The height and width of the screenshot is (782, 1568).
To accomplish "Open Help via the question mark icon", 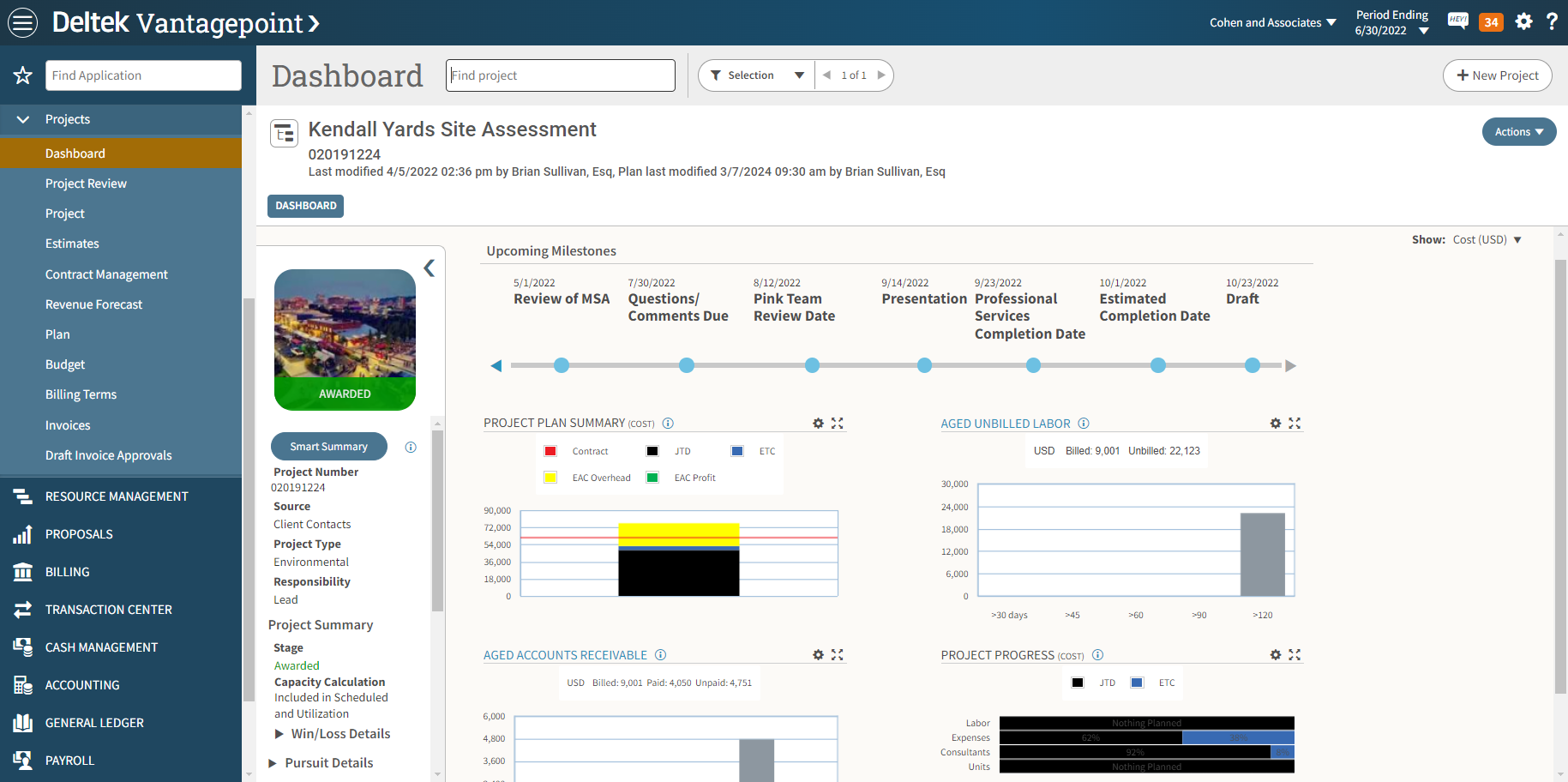I will [x=1552, y=21].
